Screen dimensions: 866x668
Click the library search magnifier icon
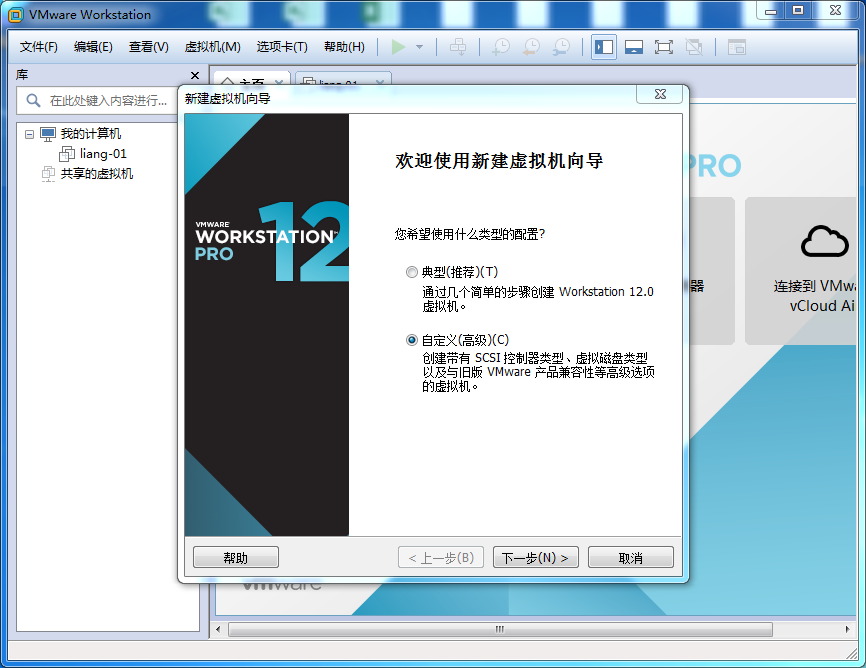tap(33, 100)
